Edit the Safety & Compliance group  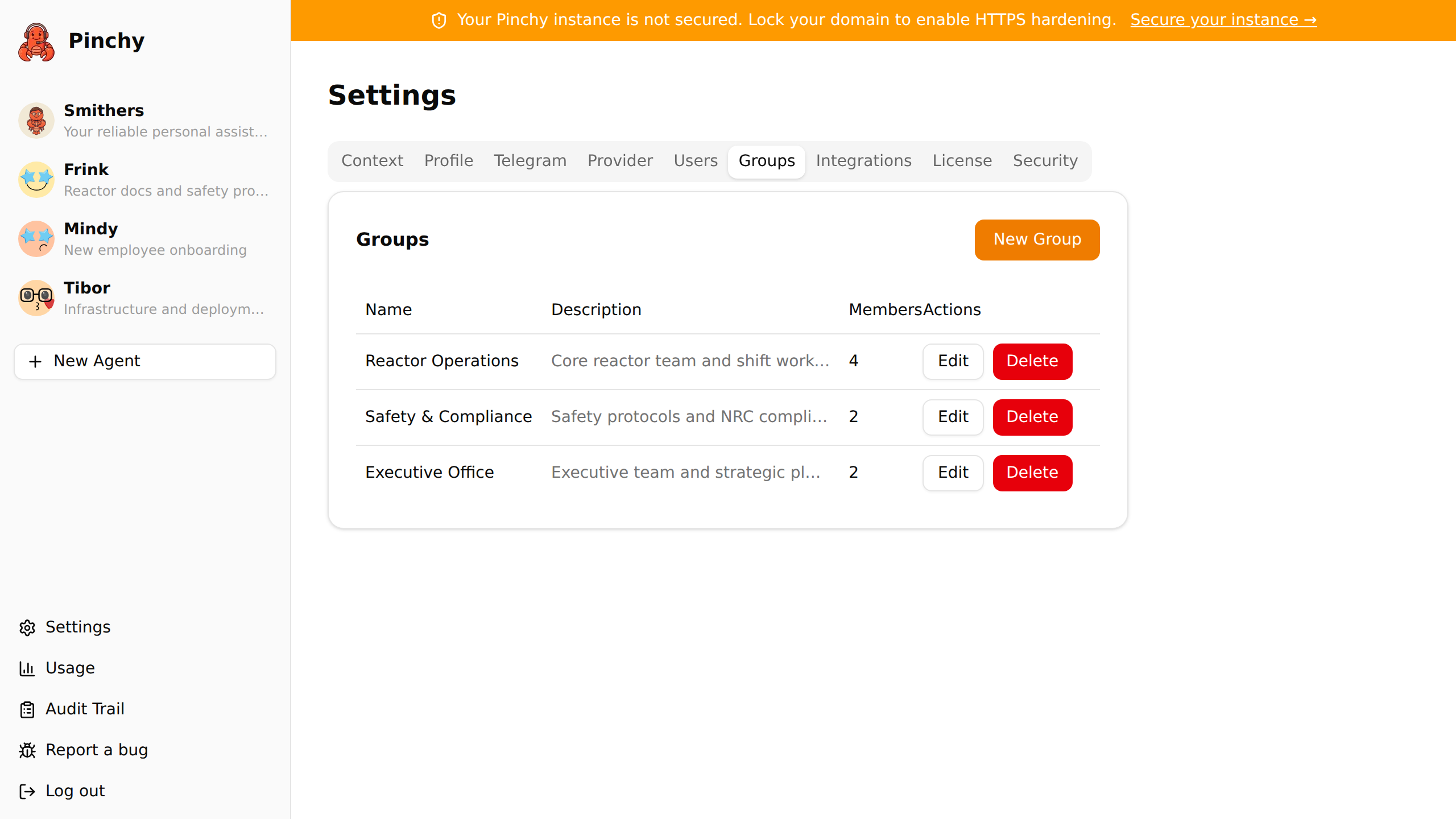pyautogui.click(x=953, y=417)
